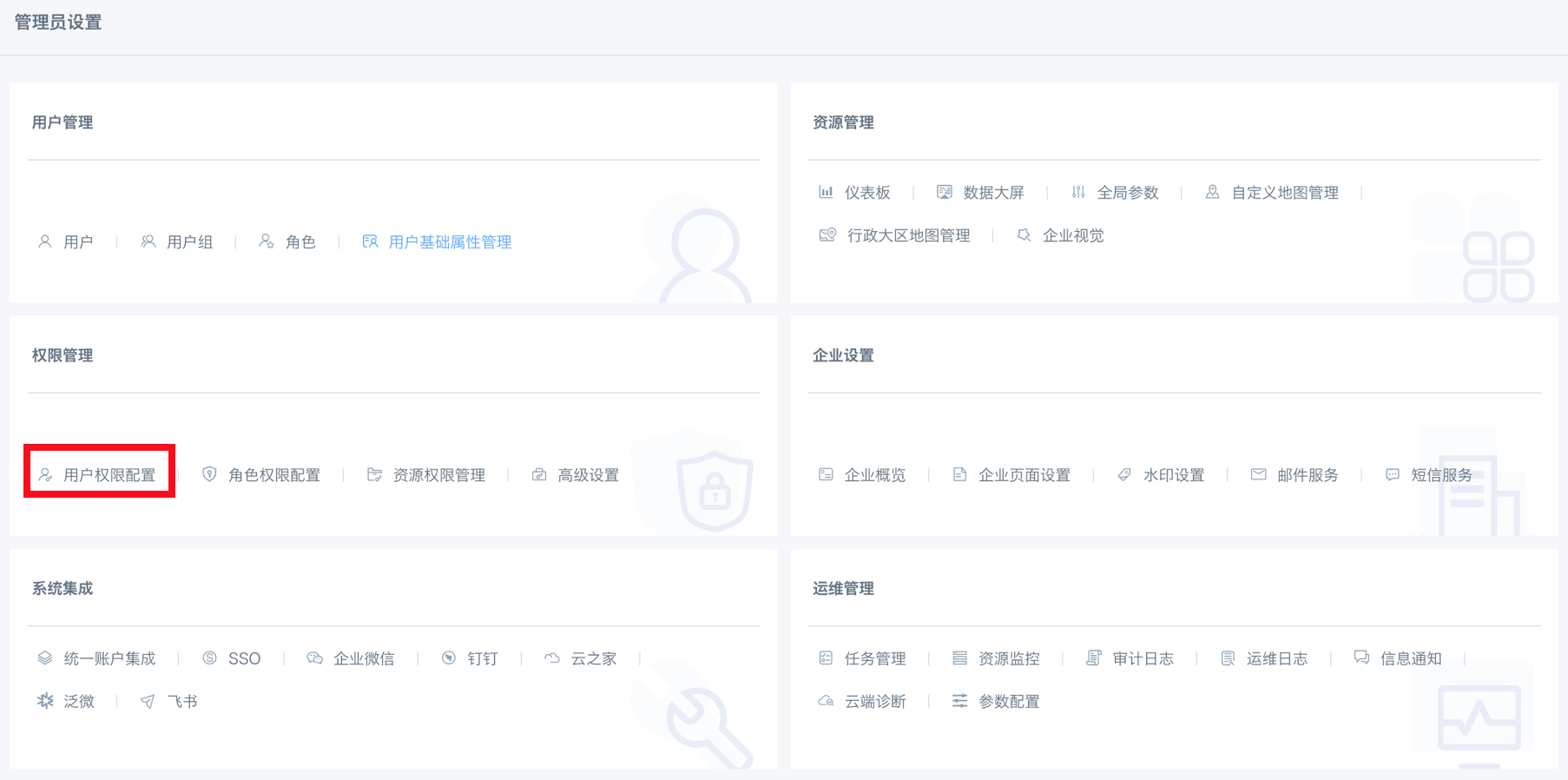Click the Feishu (飞书) paper plane icon
The width and height of the screenshot is (1568, 780).
tap(148, 701)
